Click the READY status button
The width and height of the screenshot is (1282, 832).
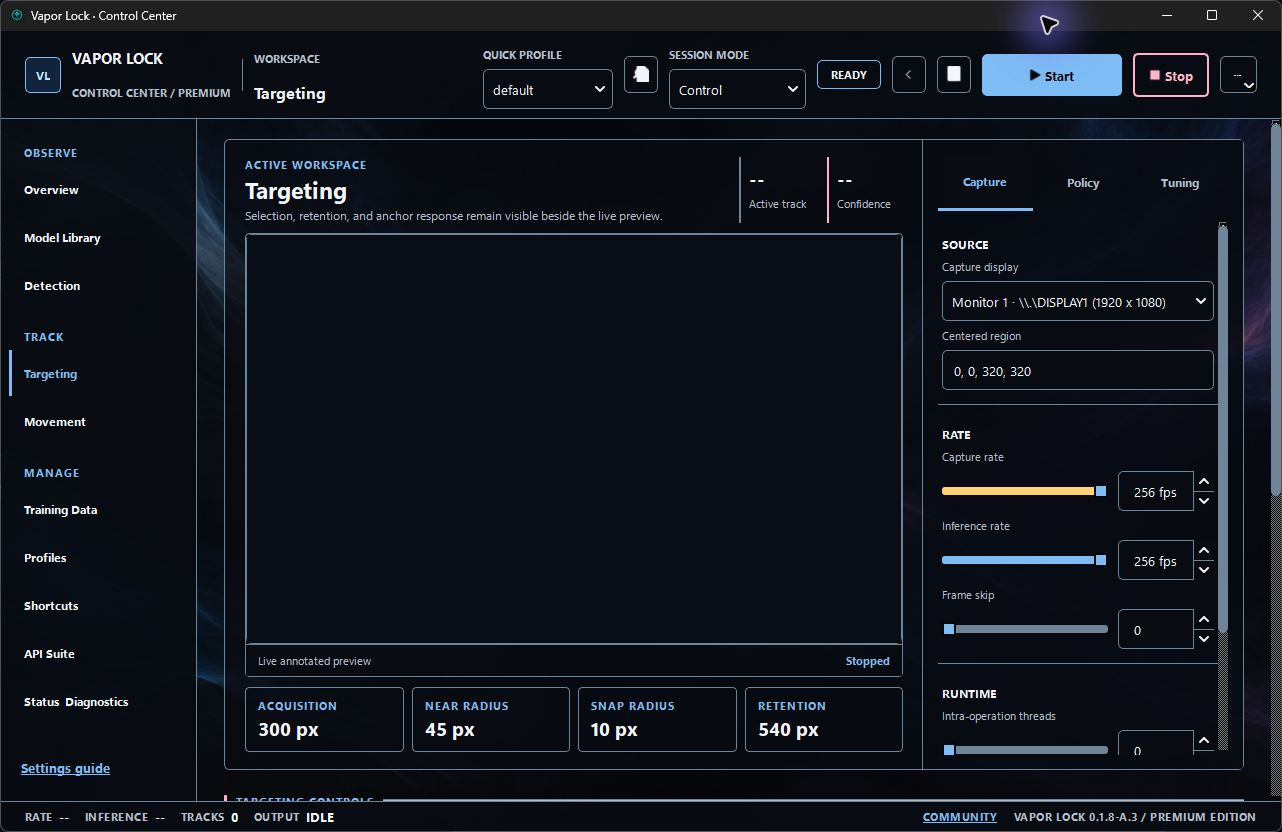pos(849,75)
